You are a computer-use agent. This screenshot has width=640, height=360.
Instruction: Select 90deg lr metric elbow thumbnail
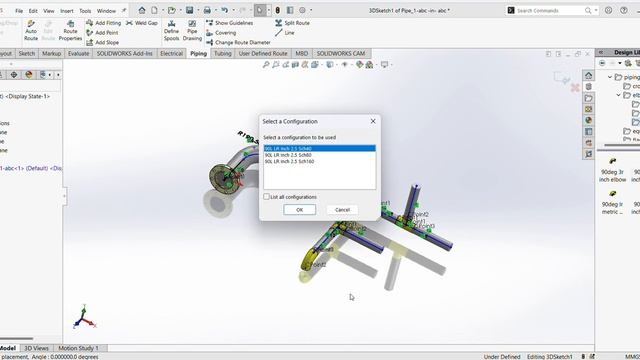[x=613, y=202]
